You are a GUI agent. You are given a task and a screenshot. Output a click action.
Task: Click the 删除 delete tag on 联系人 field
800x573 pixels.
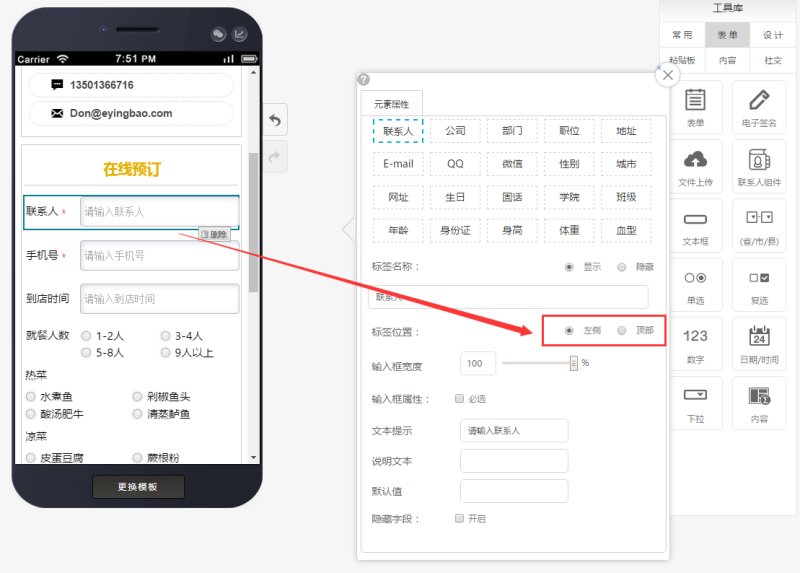tap(214, 234)
